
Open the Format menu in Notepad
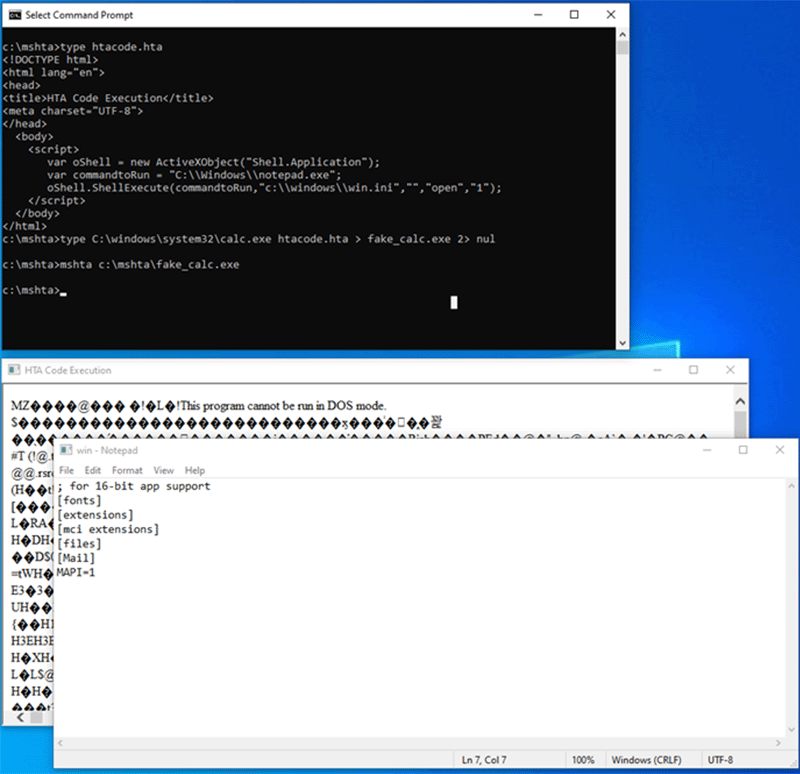click(127, 470)
